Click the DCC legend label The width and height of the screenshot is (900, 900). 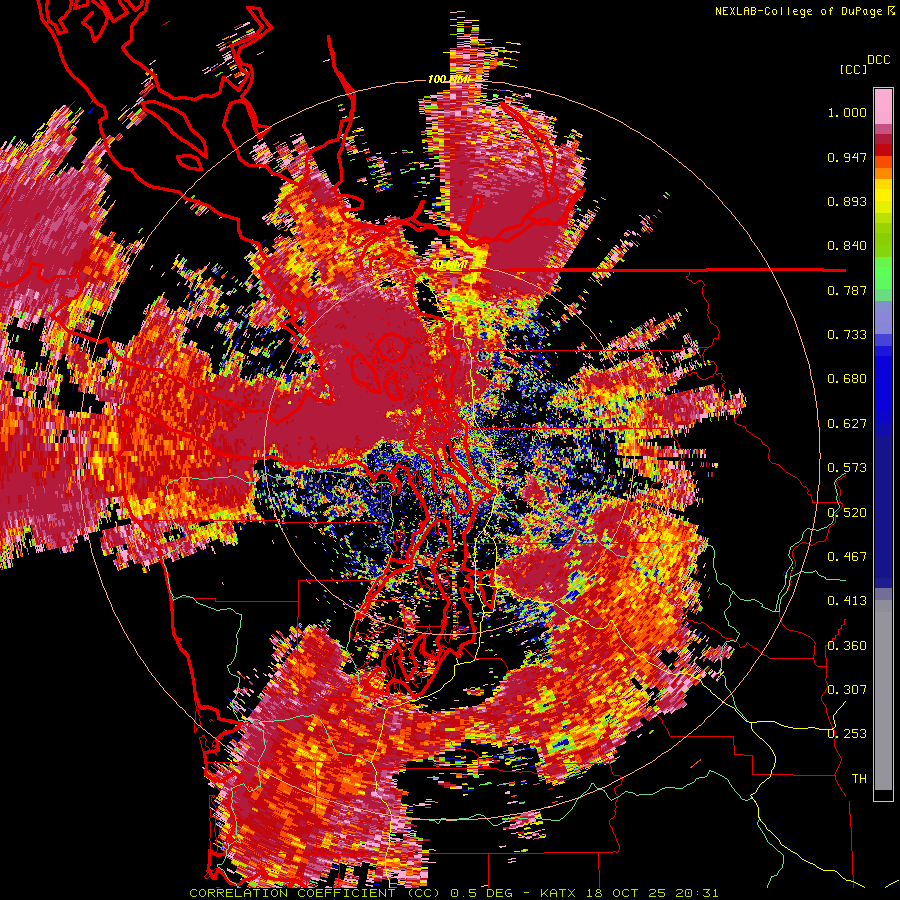coord(879,60)
